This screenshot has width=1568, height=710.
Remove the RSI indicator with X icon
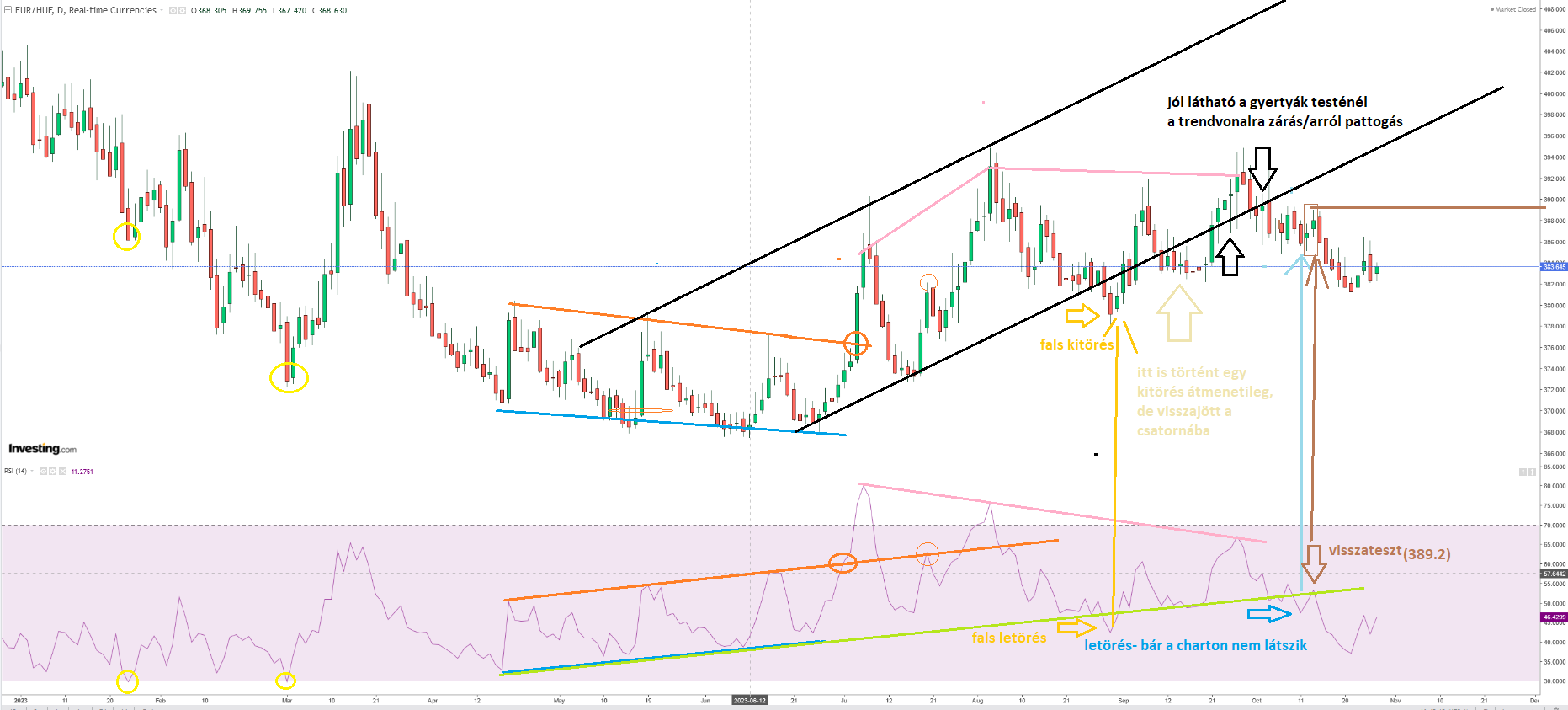pyautogui.click(x=61, y=472)
